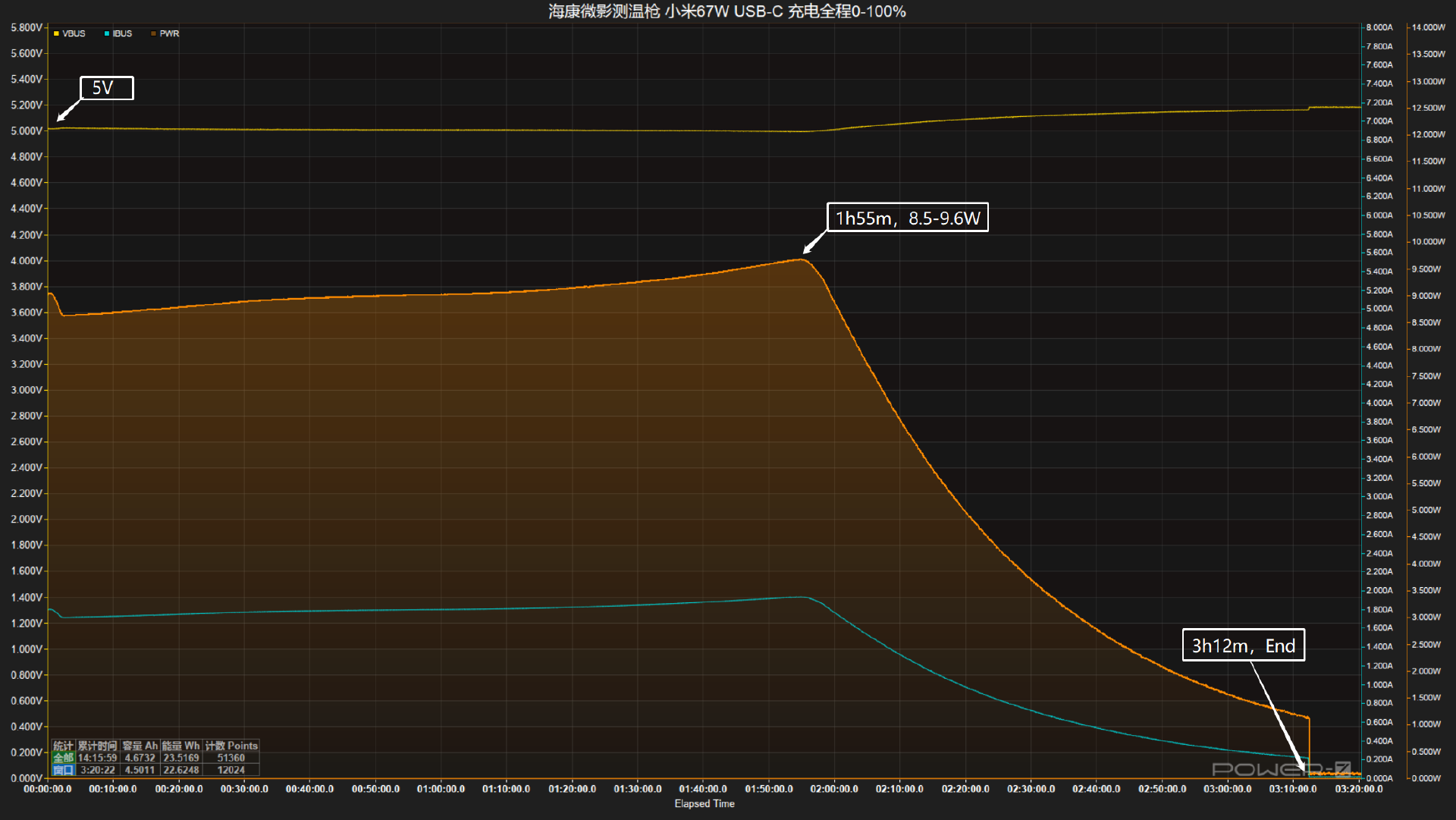Screen dimensions: 1456x820
Task: Click the 5.000V voltage axis label
Action: coord(27,131)
